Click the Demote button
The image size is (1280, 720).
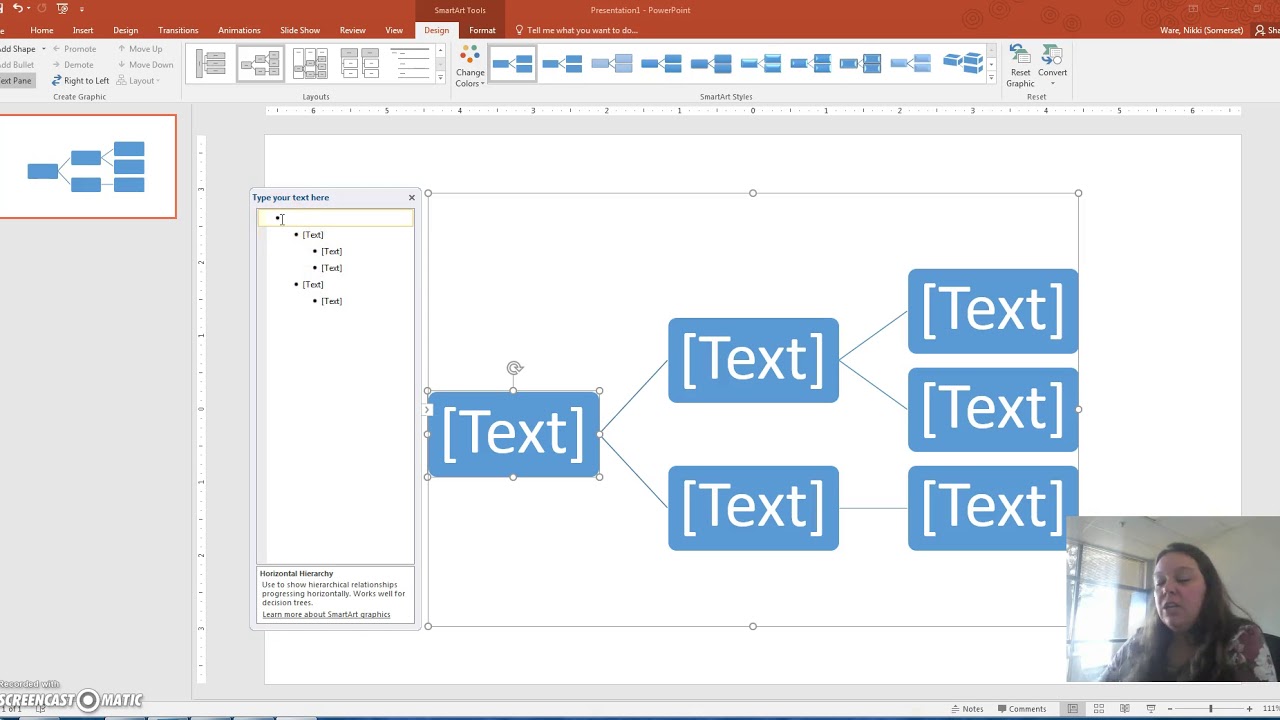[72, 65]
